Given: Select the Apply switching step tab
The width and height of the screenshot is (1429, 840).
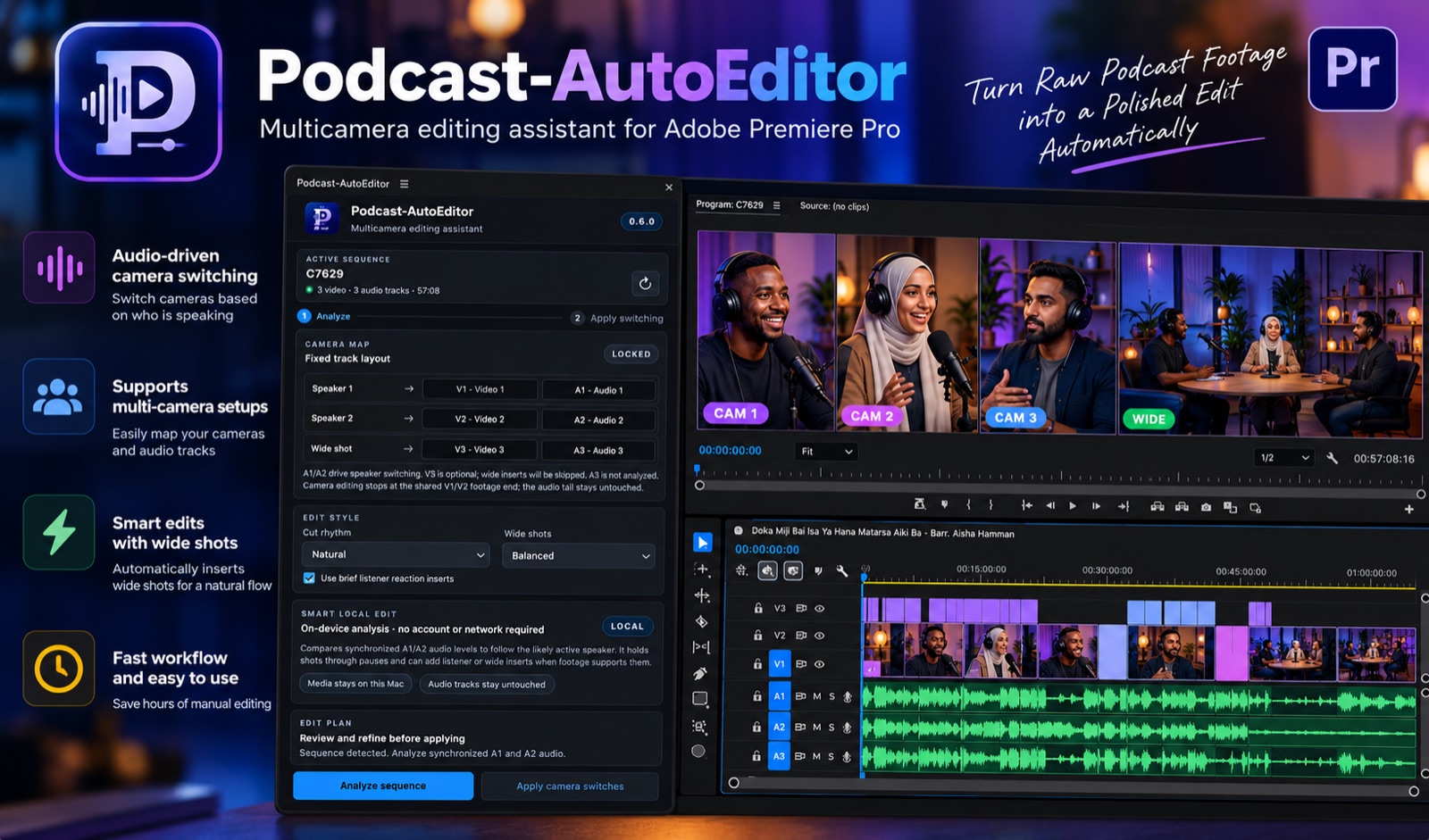Looking at the screenshot, I should pos(617,318).
